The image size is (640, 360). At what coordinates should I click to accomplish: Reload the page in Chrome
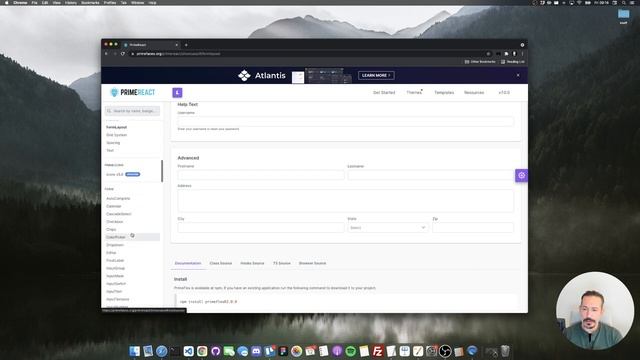click(x=123, y=53)
